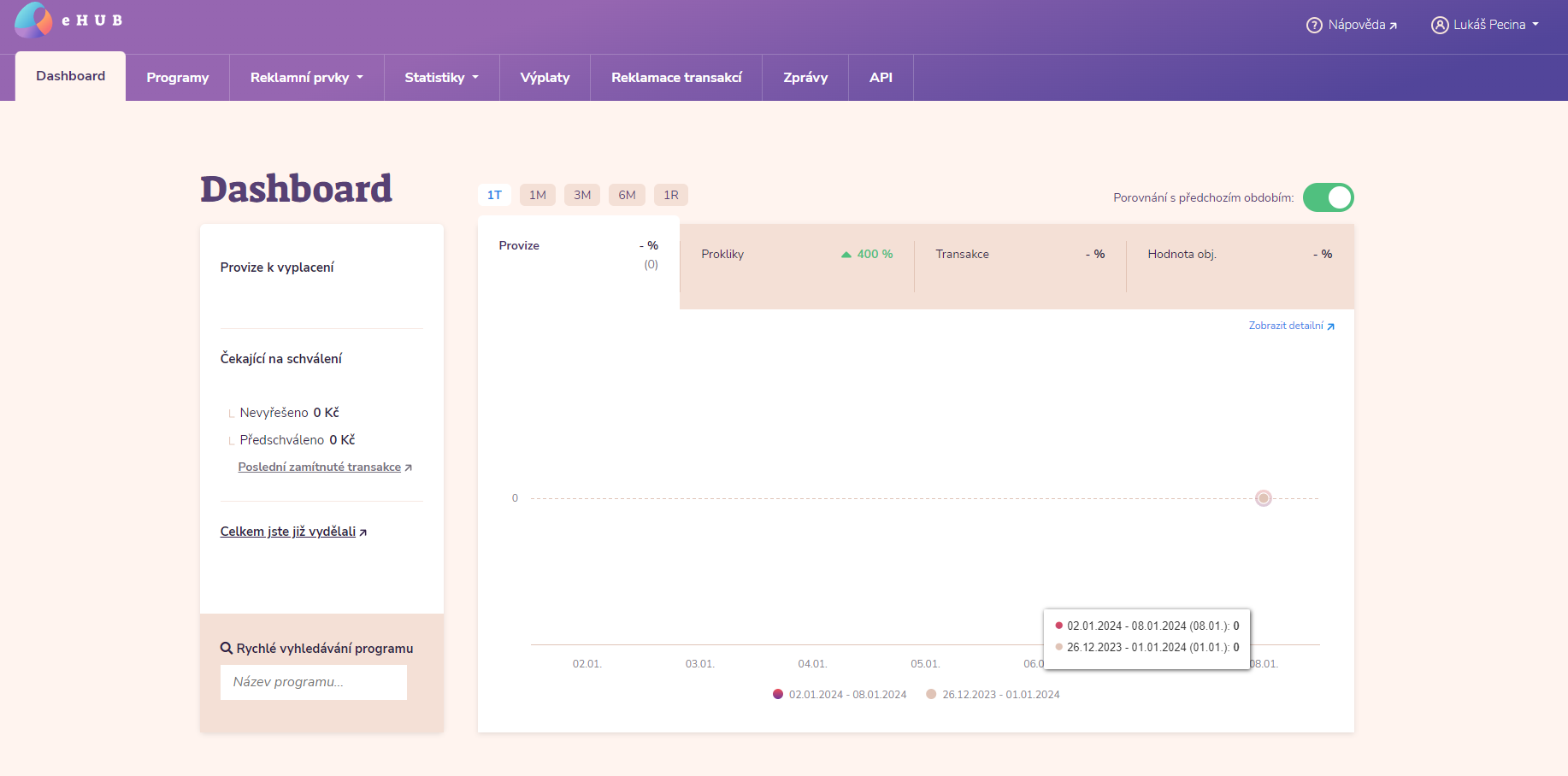
Task: Focus the Název programu search field
Action: coord(313,682)
